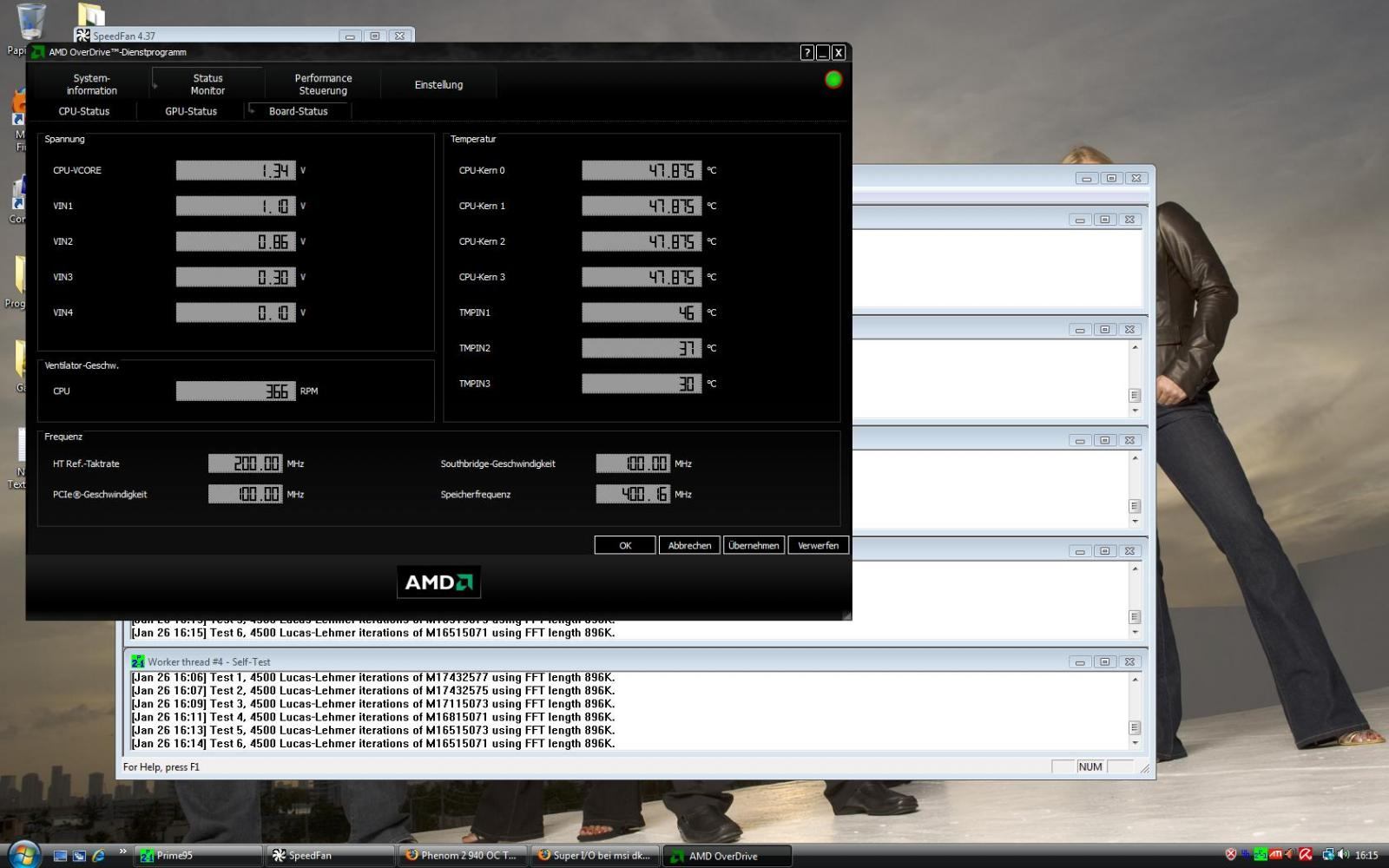This screenshot has width=1389, height=868.
Task: Click the Southbridge-Geschwindigkeit value 100.00
Action: point(633,464)
